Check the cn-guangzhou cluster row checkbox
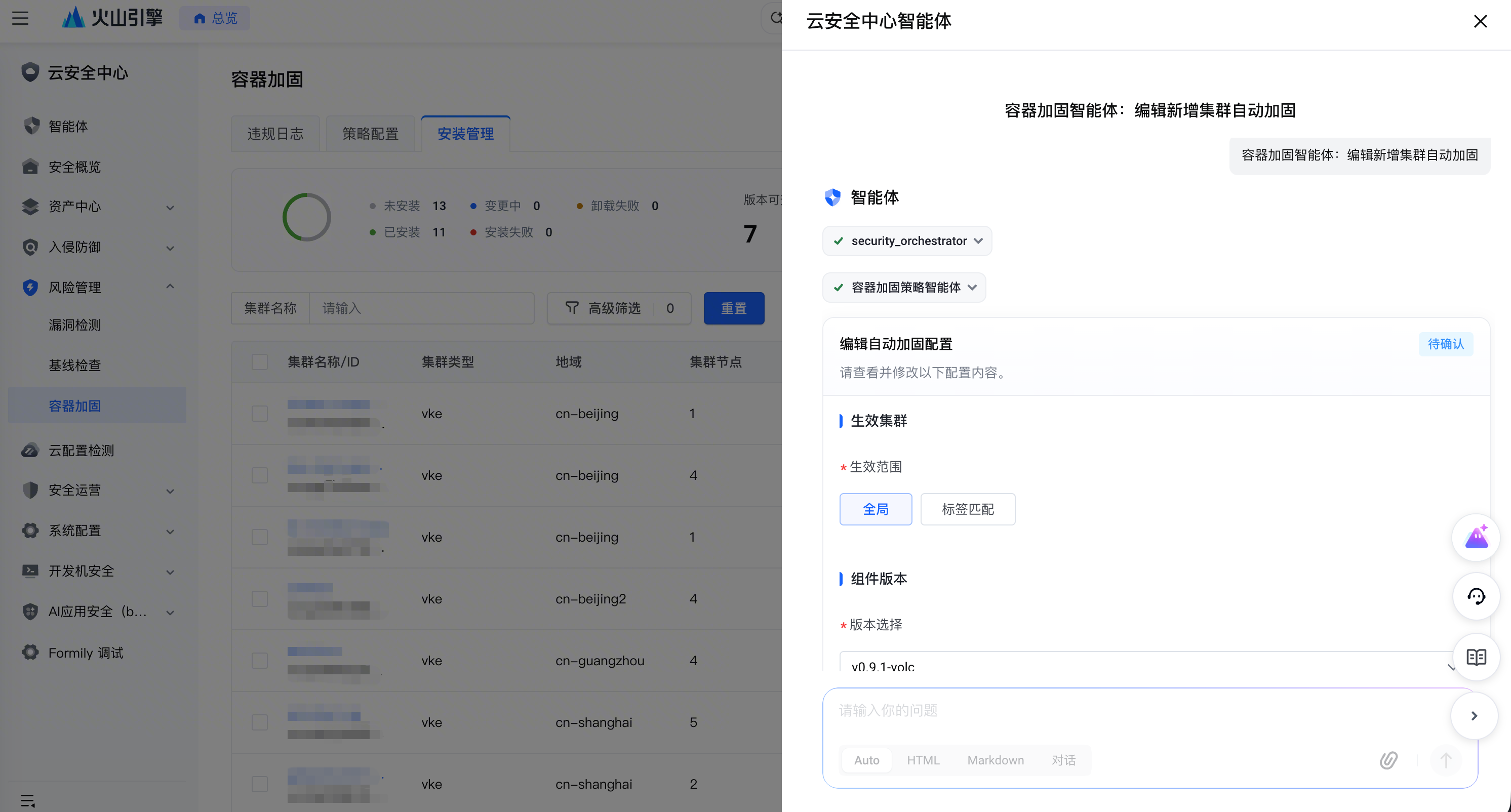This screenshot has height=812, width=1511. coord(260,661)
